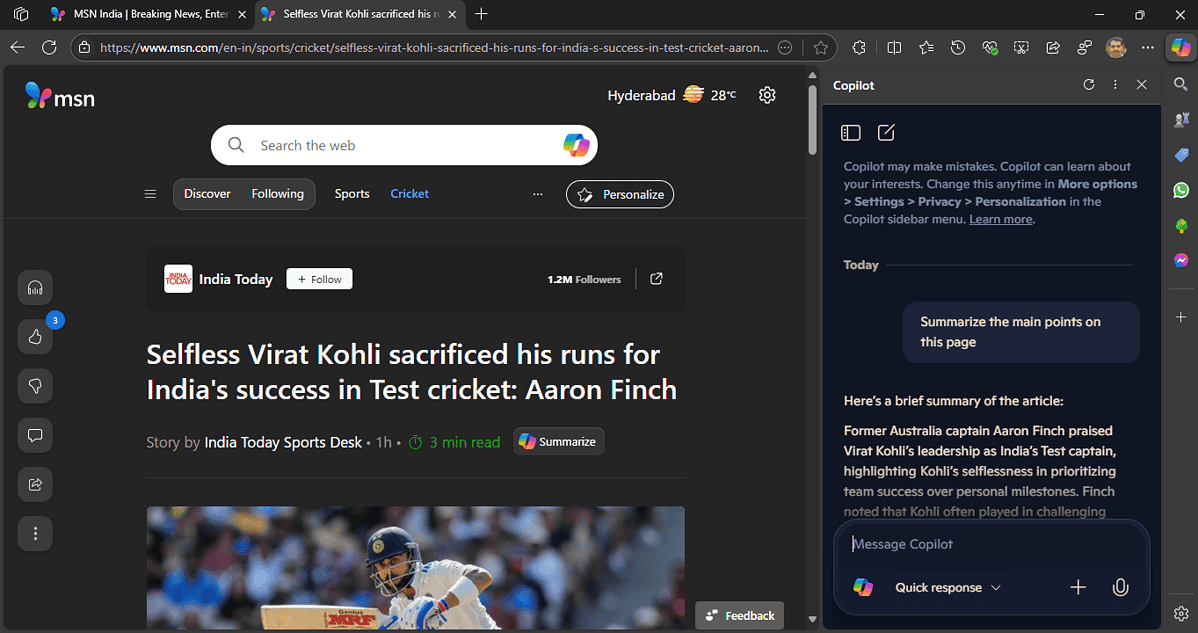Viewport: 1198px width, 633px height.
Task: Open a new browser tab
Action: (481, 14)
